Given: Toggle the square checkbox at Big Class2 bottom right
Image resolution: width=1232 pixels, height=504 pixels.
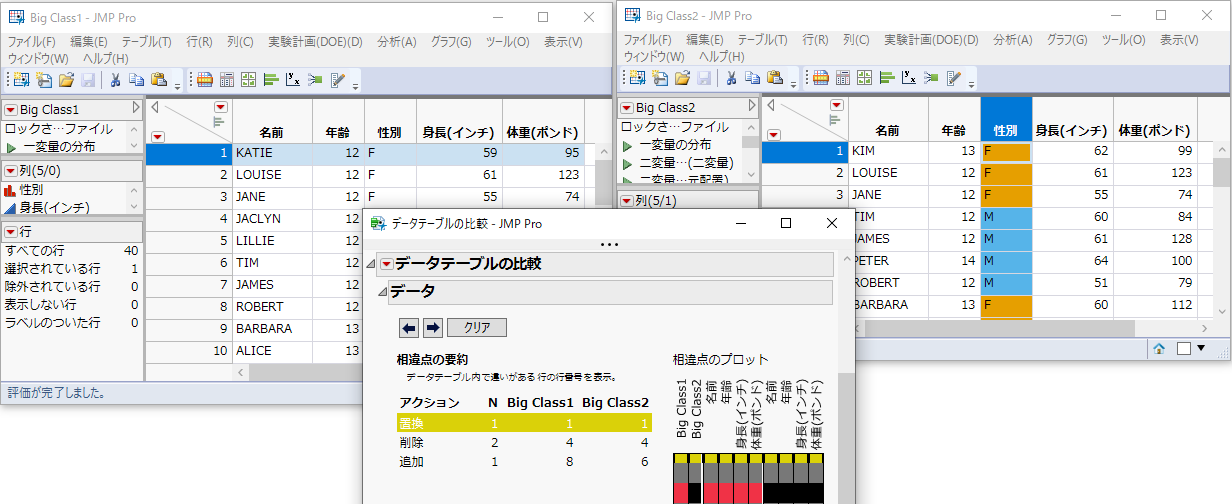Looking at the screenshot, I should click(x=1183, y=348).
